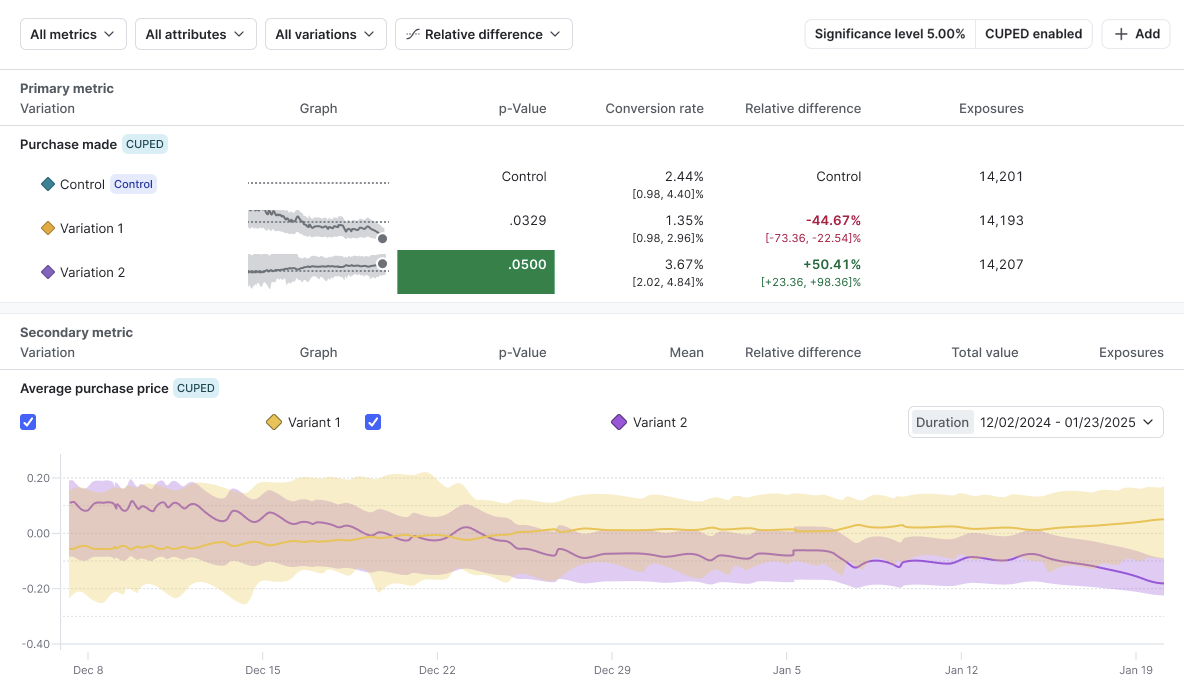This screenshot has height=693, width=1184.
Task: Click the teal Control diamond icon
Action: (x=48, y=184)
